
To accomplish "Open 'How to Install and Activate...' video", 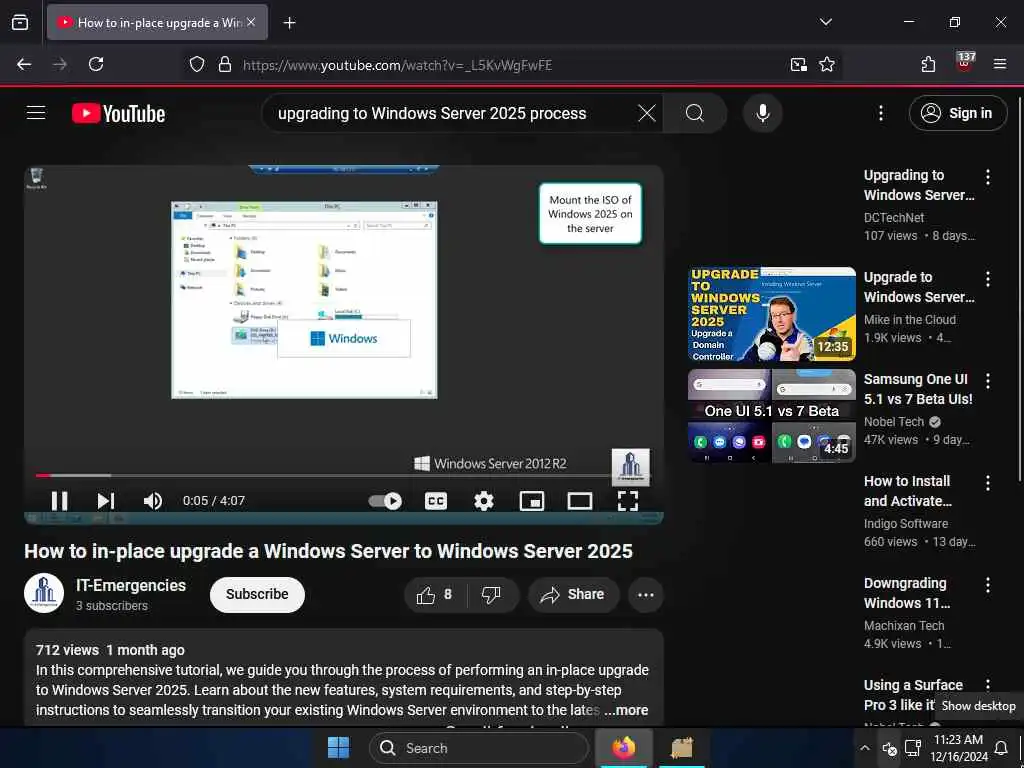I will pos(908,491).
